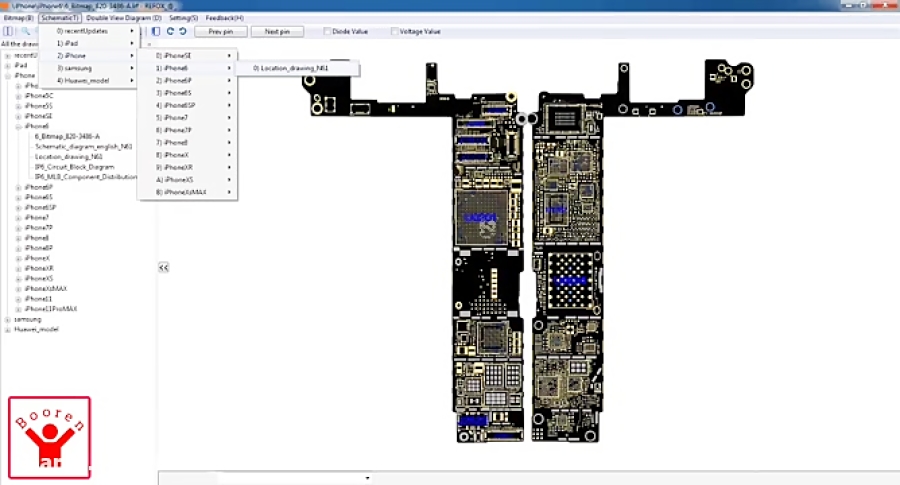Enable the Diode Value checkbox
Viewport: 900px width, 485px height.
coord(327,32)
